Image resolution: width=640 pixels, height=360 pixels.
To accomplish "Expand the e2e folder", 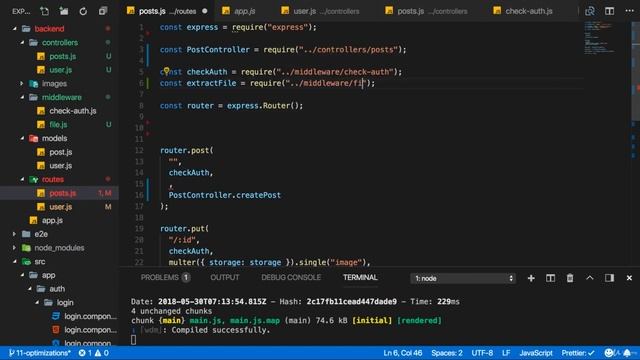I will [15, 234].
